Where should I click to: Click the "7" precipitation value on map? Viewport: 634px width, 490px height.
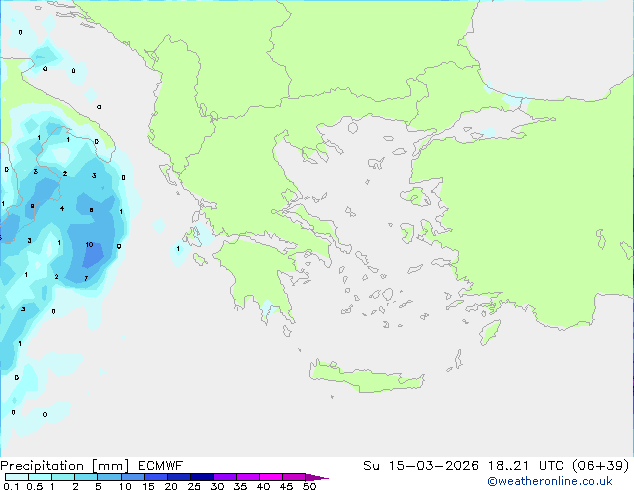[x=86, y=279]
